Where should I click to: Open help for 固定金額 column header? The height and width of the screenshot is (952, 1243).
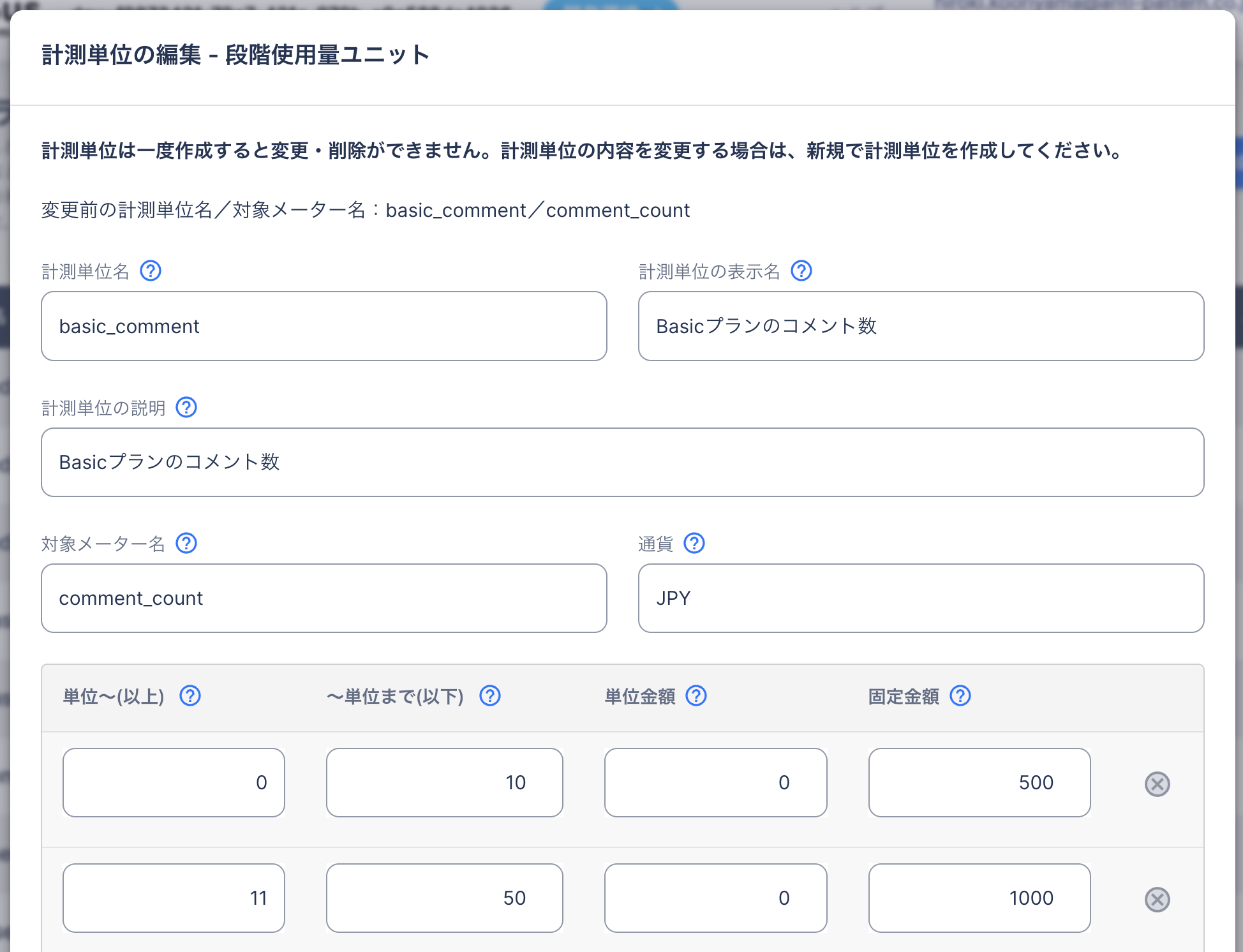click(x=960, y=696)
